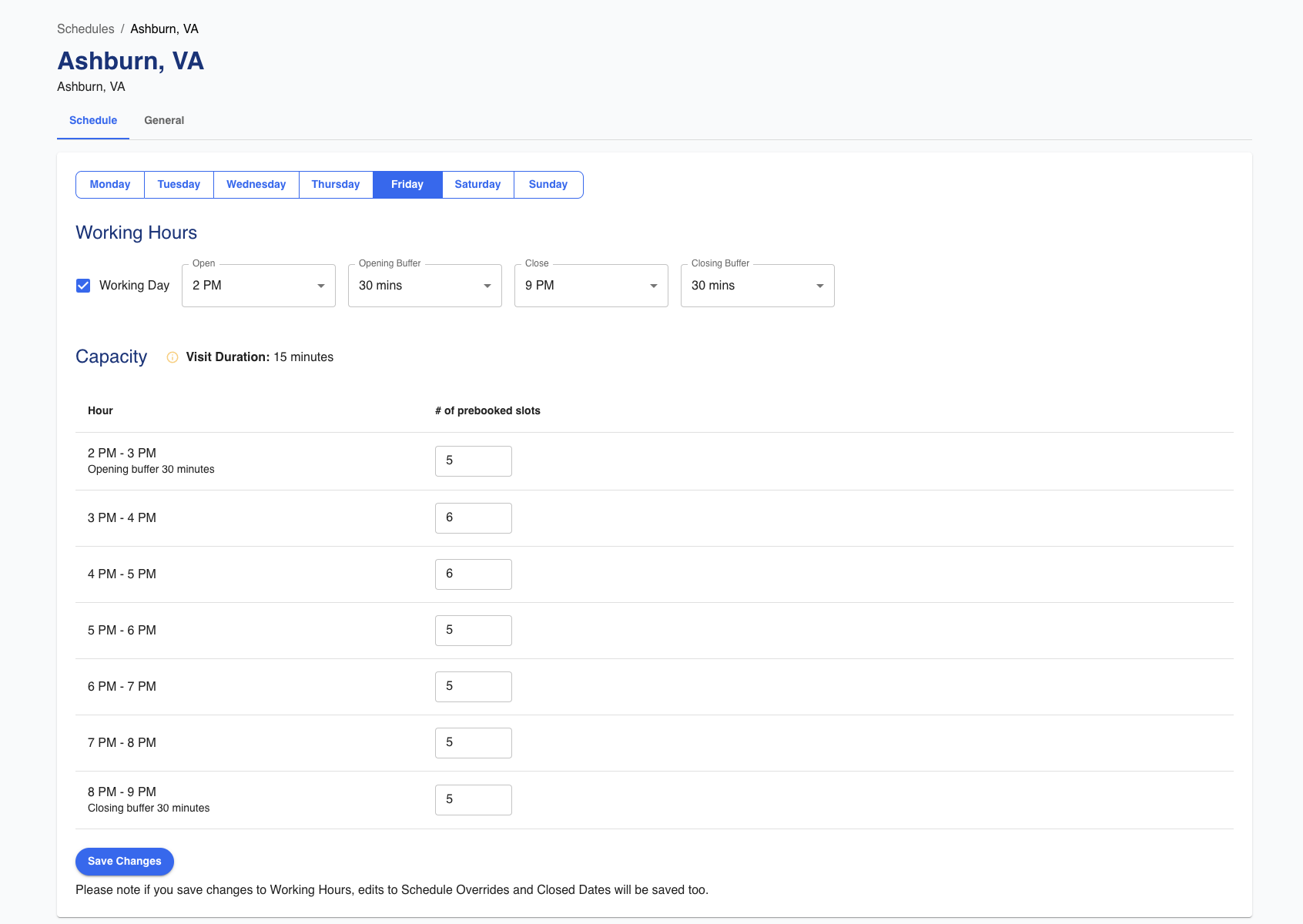Select Sunday day button

[548, 185]
